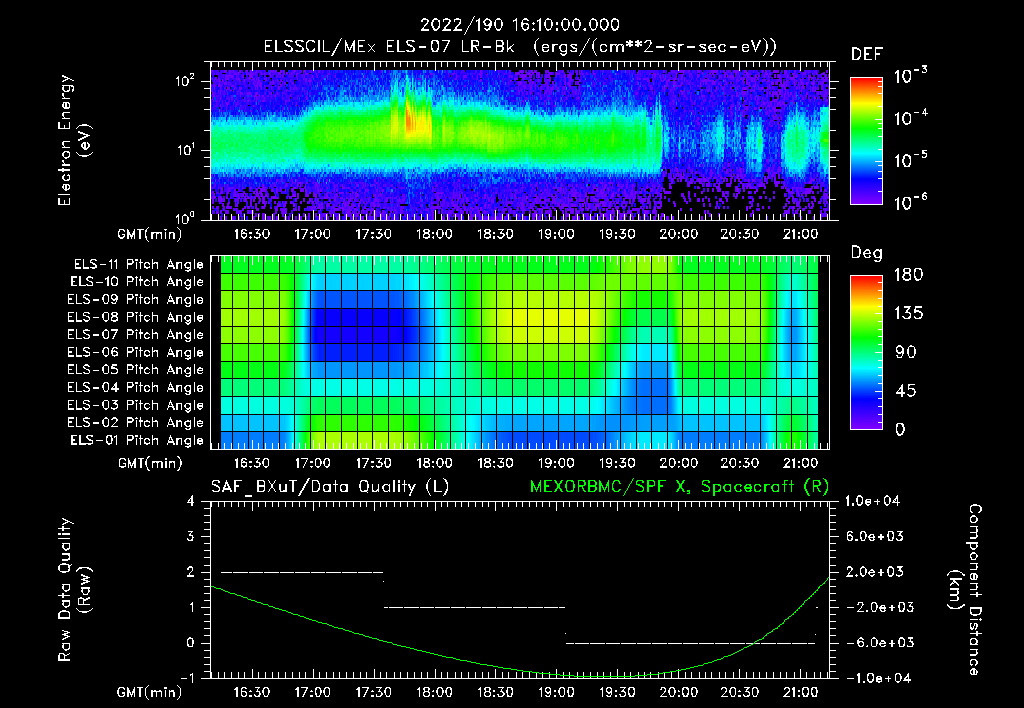
Task: Click the 135 value on the Deg colorbar
Action: (908, 314)
